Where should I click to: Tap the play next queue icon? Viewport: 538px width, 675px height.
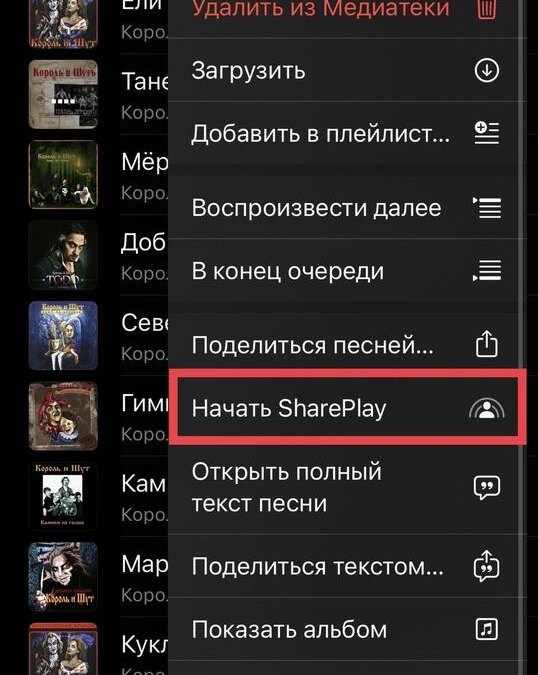(487, 208)
